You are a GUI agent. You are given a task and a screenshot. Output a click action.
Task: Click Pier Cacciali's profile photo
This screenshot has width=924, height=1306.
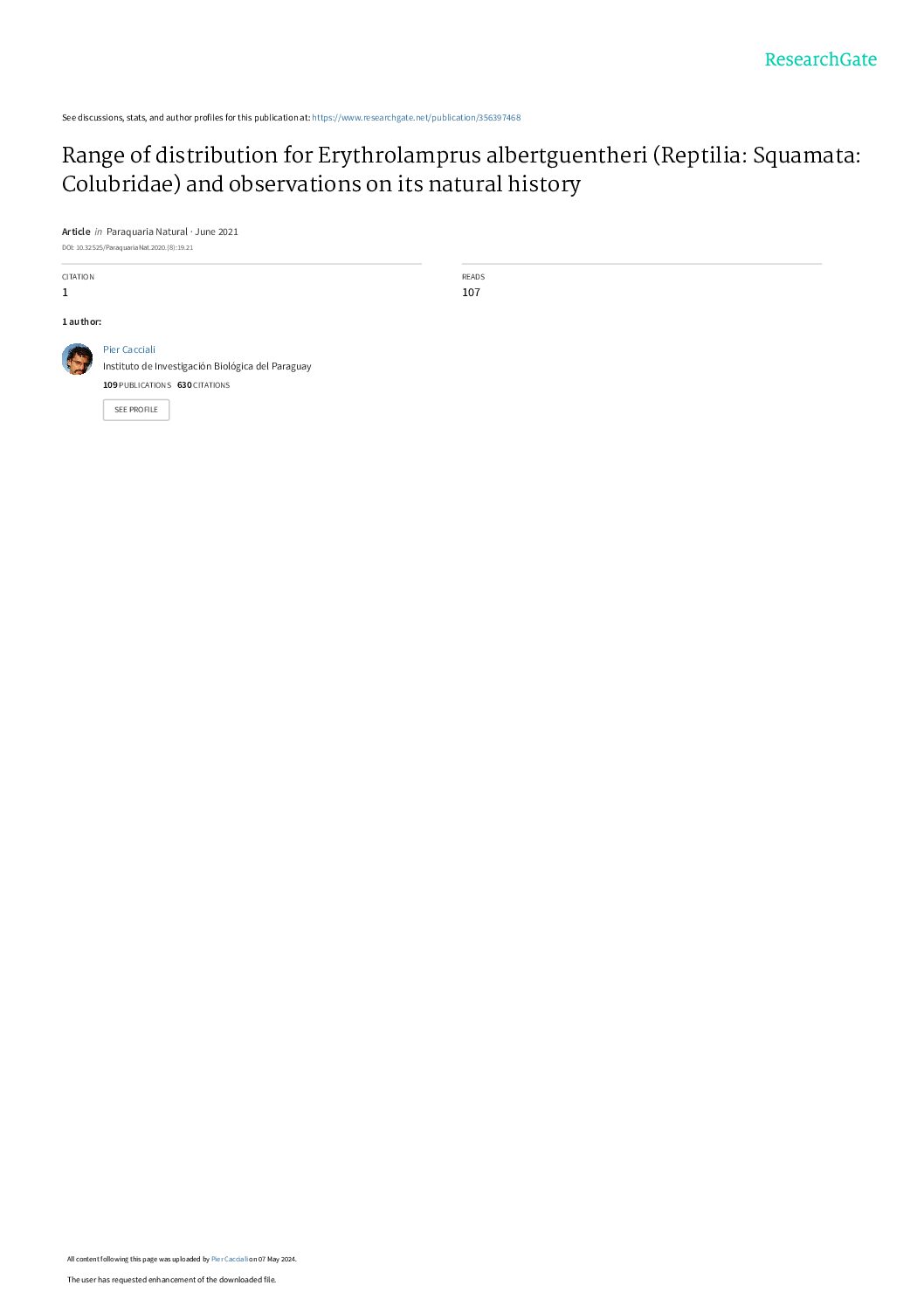(77, 359)
